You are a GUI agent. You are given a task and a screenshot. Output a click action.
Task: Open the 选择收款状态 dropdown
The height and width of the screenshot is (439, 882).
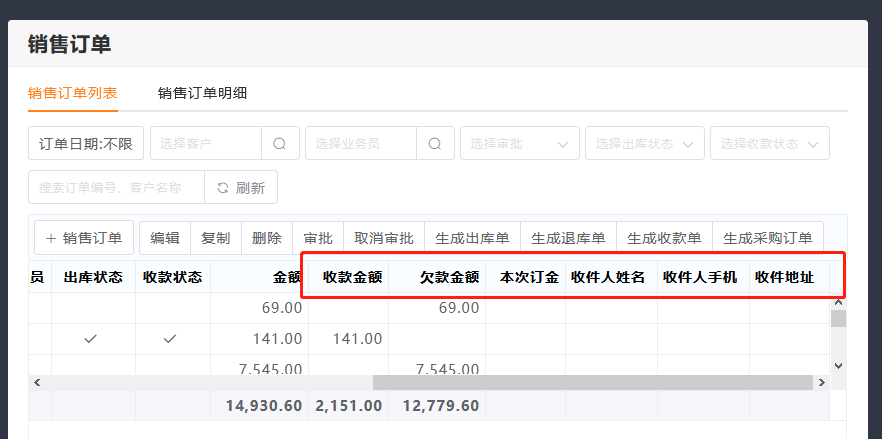[x=769, y=143]
